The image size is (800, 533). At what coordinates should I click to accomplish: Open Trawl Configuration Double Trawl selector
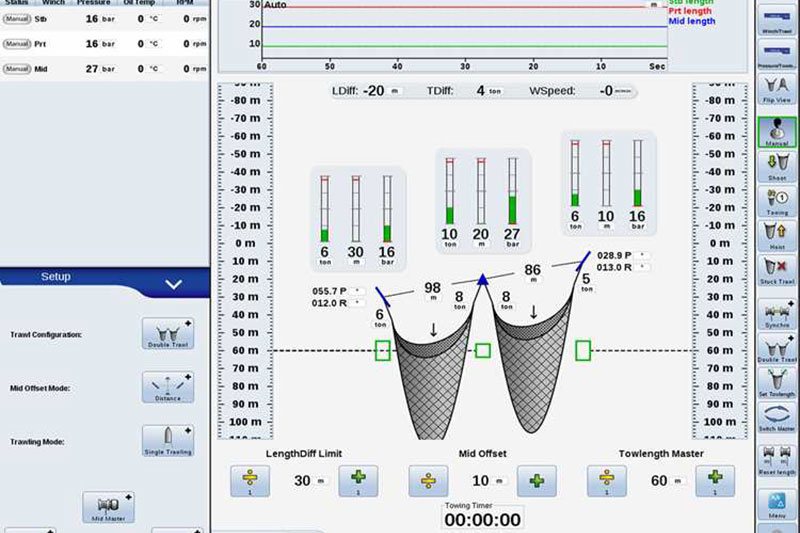(x=167, y=335)
